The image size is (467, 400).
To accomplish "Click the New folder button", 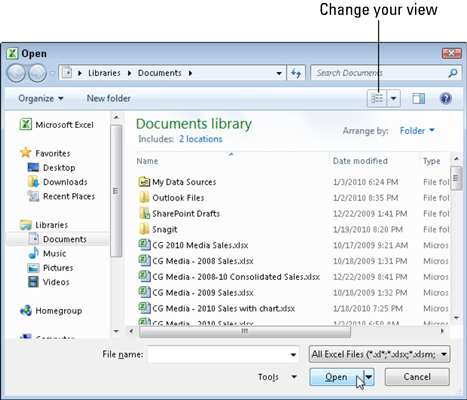I will (x=109, y=98).
